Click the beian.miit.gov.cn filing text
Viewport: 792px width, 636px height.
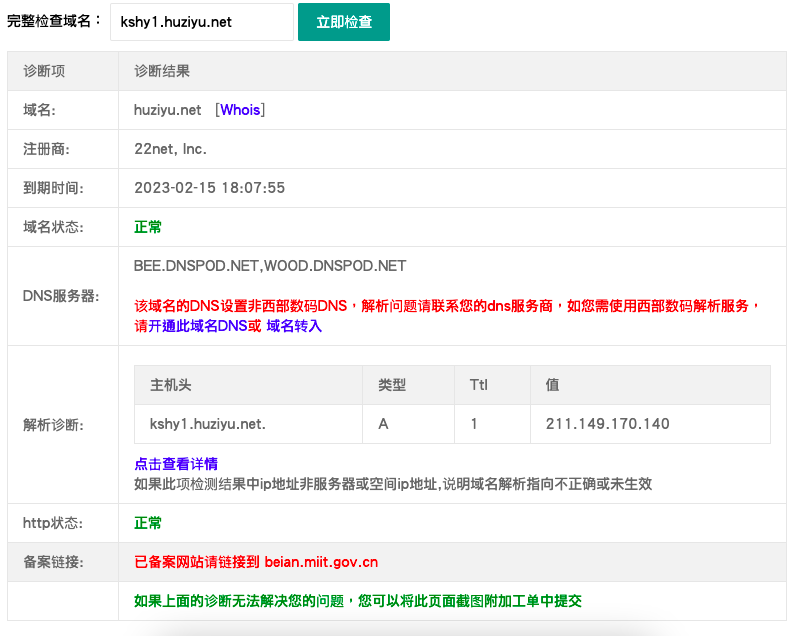(x=321, y=562)
